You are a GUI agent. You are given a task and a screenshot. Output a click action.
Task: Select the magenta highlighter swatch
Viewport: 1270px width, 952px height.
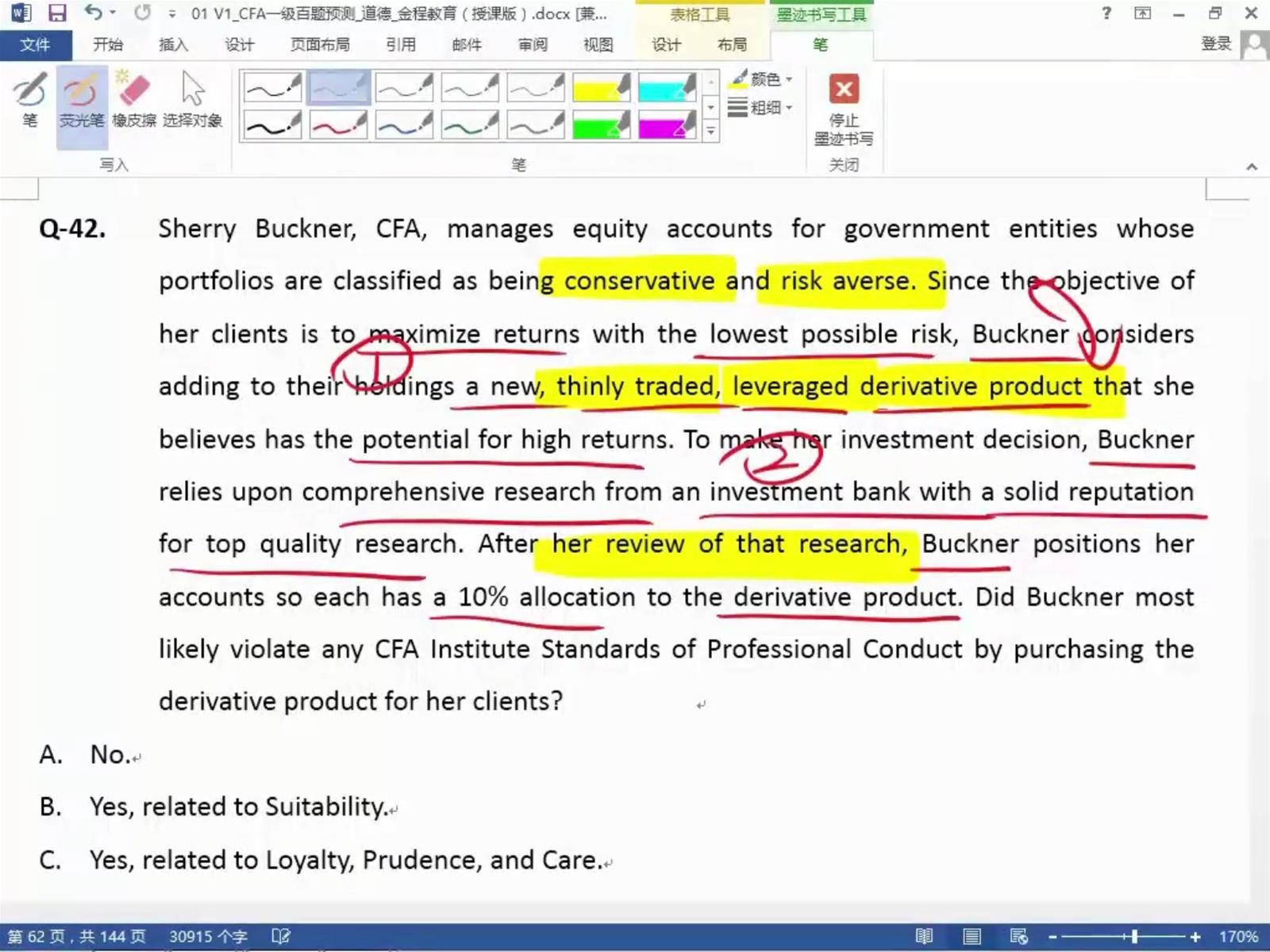point(667,124)
